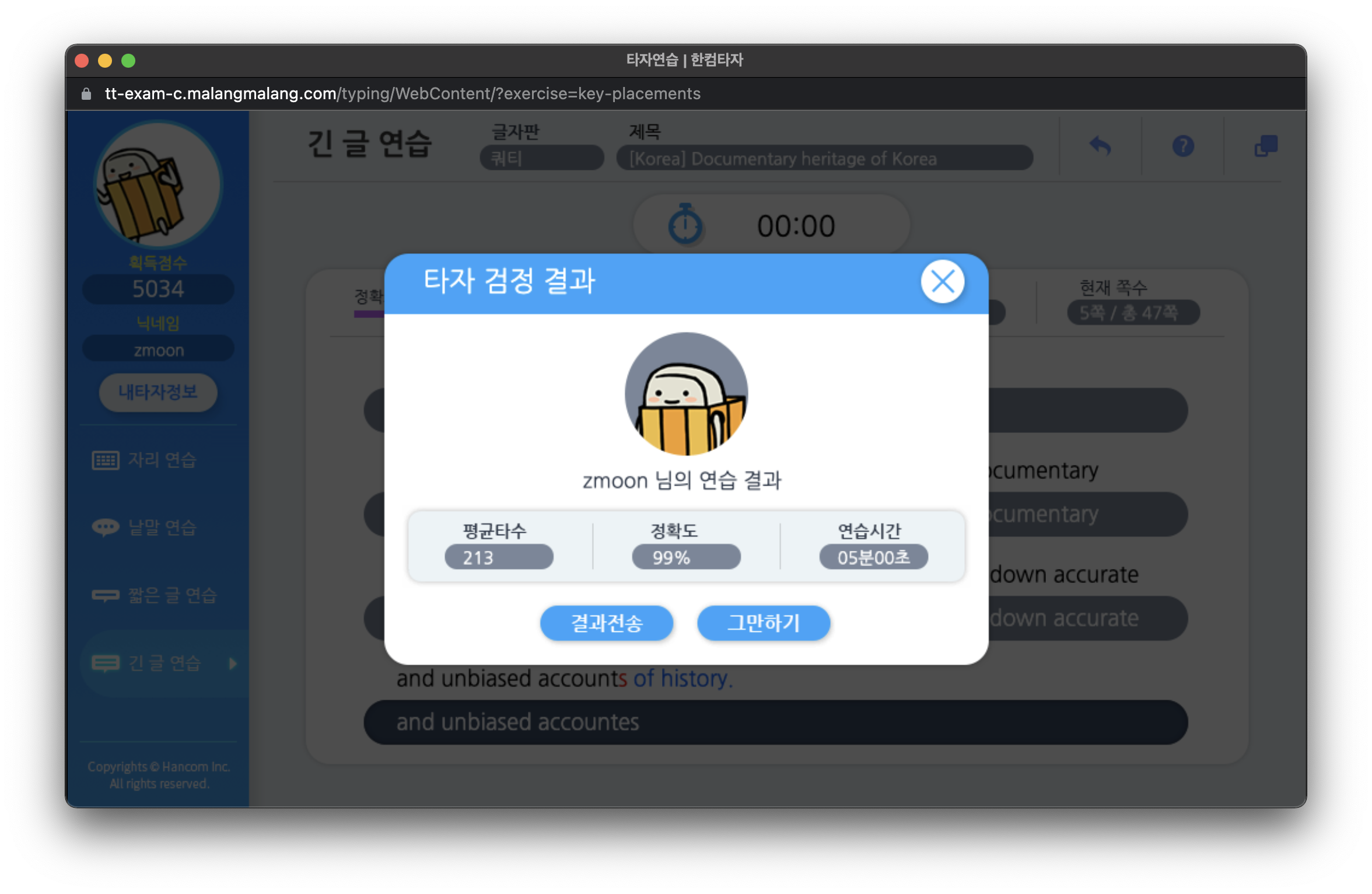Click the 평균타수 value 213
This screenshot has height=894, width=1372.
(499, 557)
